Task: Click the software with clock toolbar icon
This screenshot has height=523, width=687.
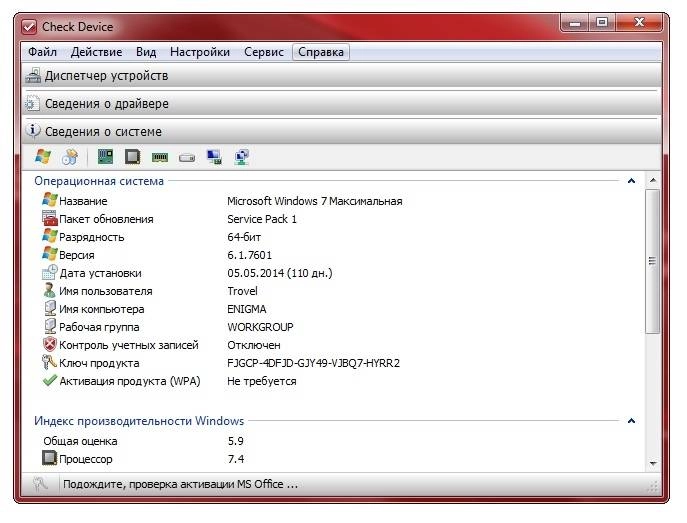Action: (x=70, y=157)
